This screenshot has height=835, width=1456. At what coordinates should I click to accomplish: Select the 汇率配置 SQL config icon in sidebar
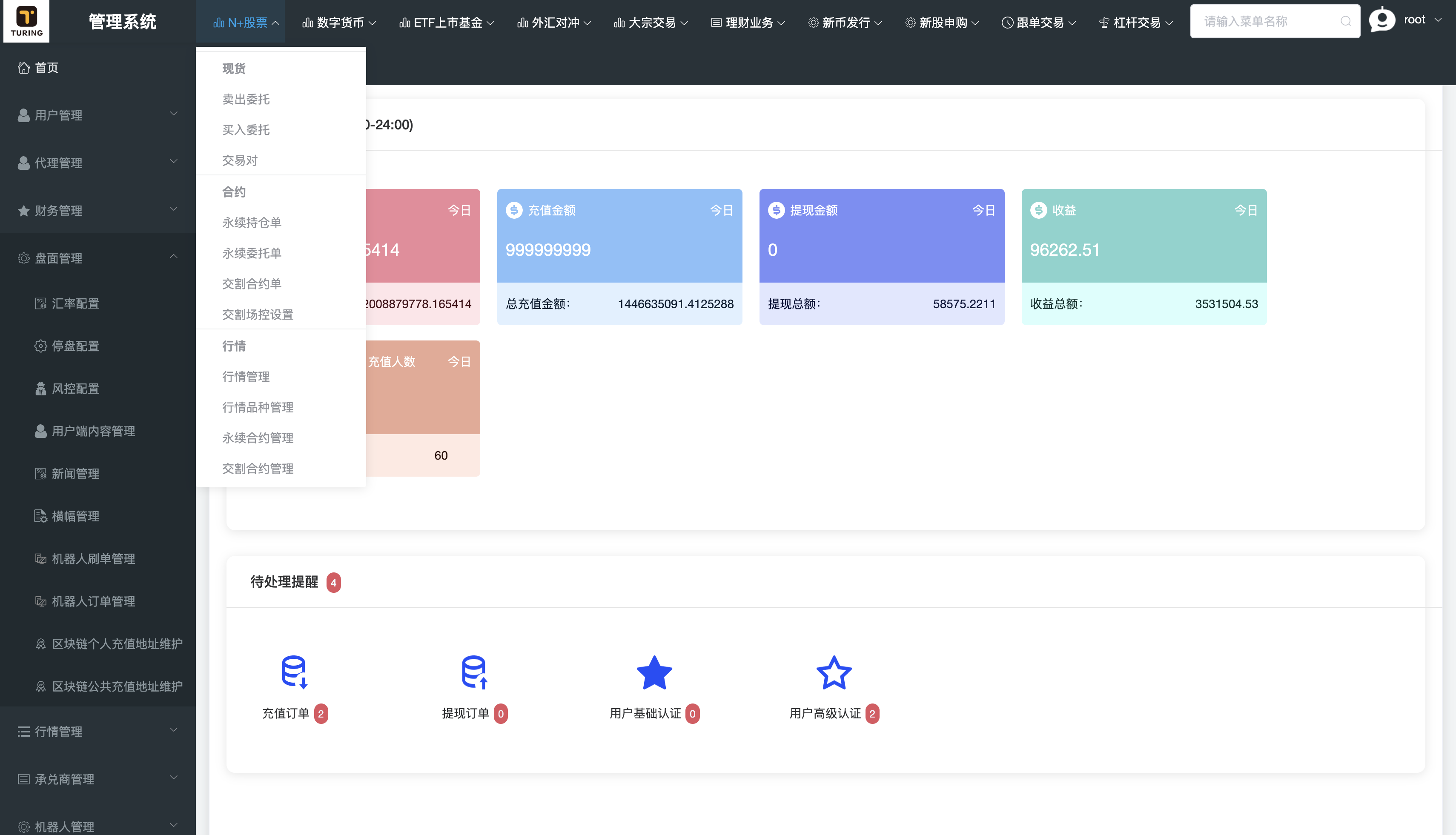[41, 303]
